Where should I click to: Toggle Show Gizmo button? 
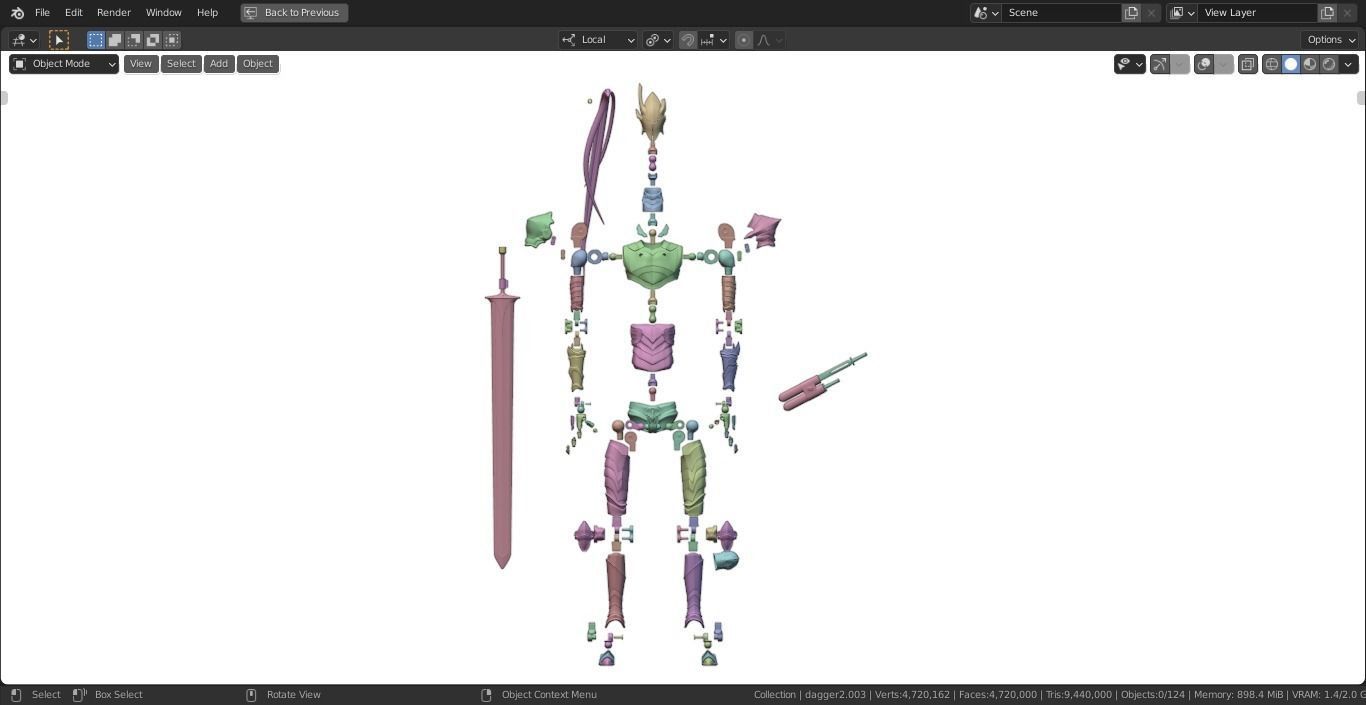pos(1160,64)
